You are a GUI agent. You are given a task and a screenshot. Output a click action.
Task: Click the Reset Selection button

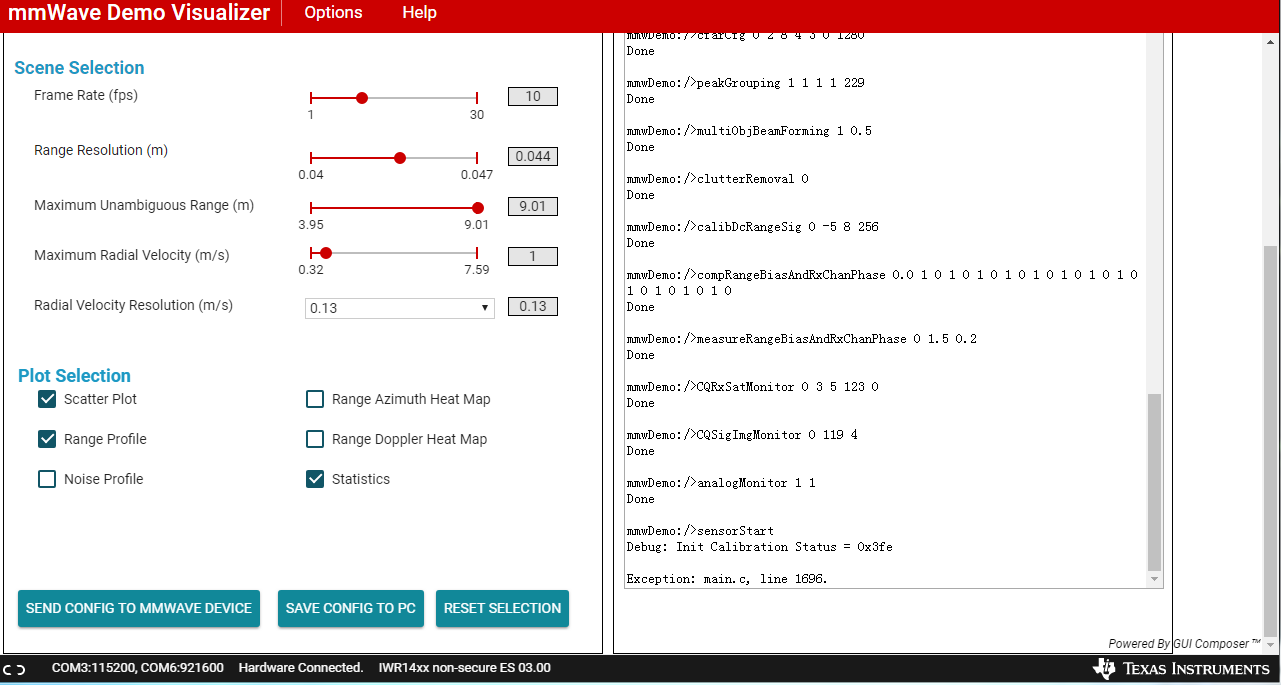click(502, 608)
